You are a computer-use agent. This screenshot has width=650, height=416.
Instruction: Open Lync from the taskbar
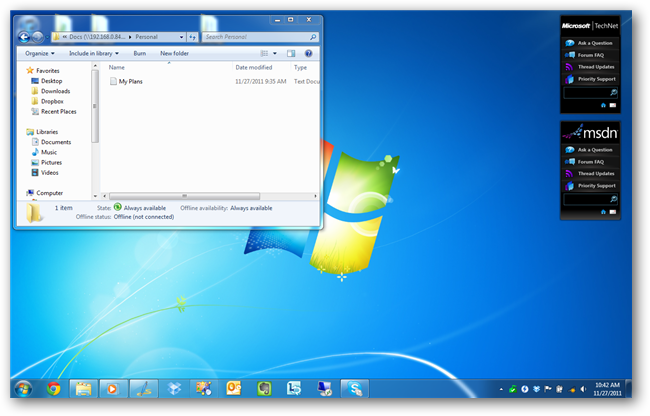click(x=294, y=389)
